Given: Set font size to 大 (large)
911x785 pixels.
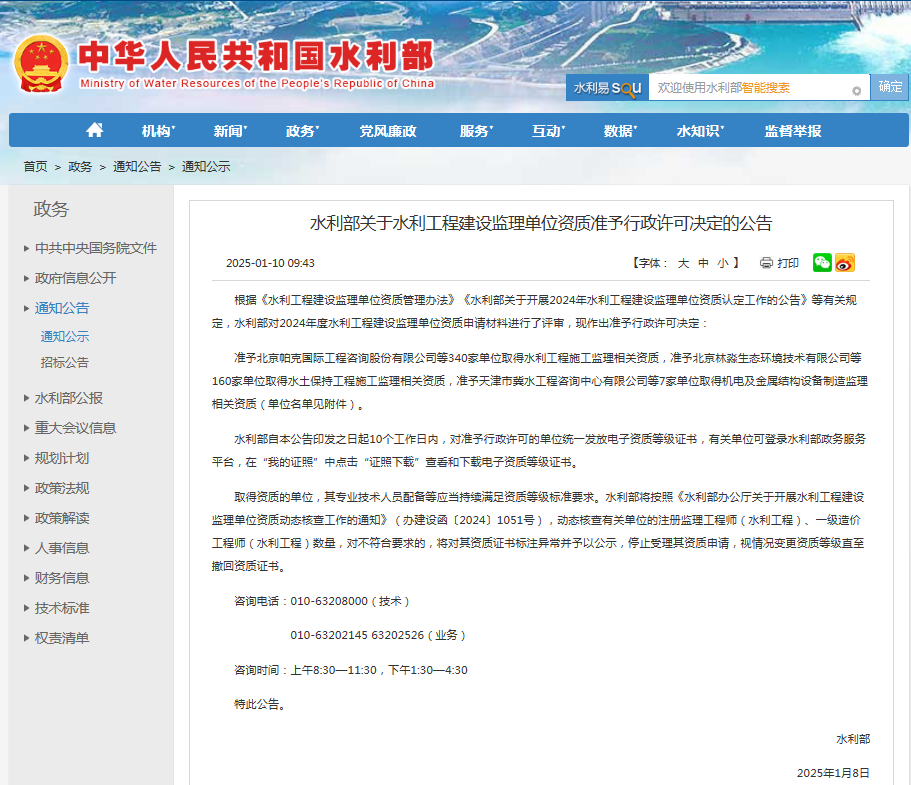Looking at the screenshot, I should (684, 263).
